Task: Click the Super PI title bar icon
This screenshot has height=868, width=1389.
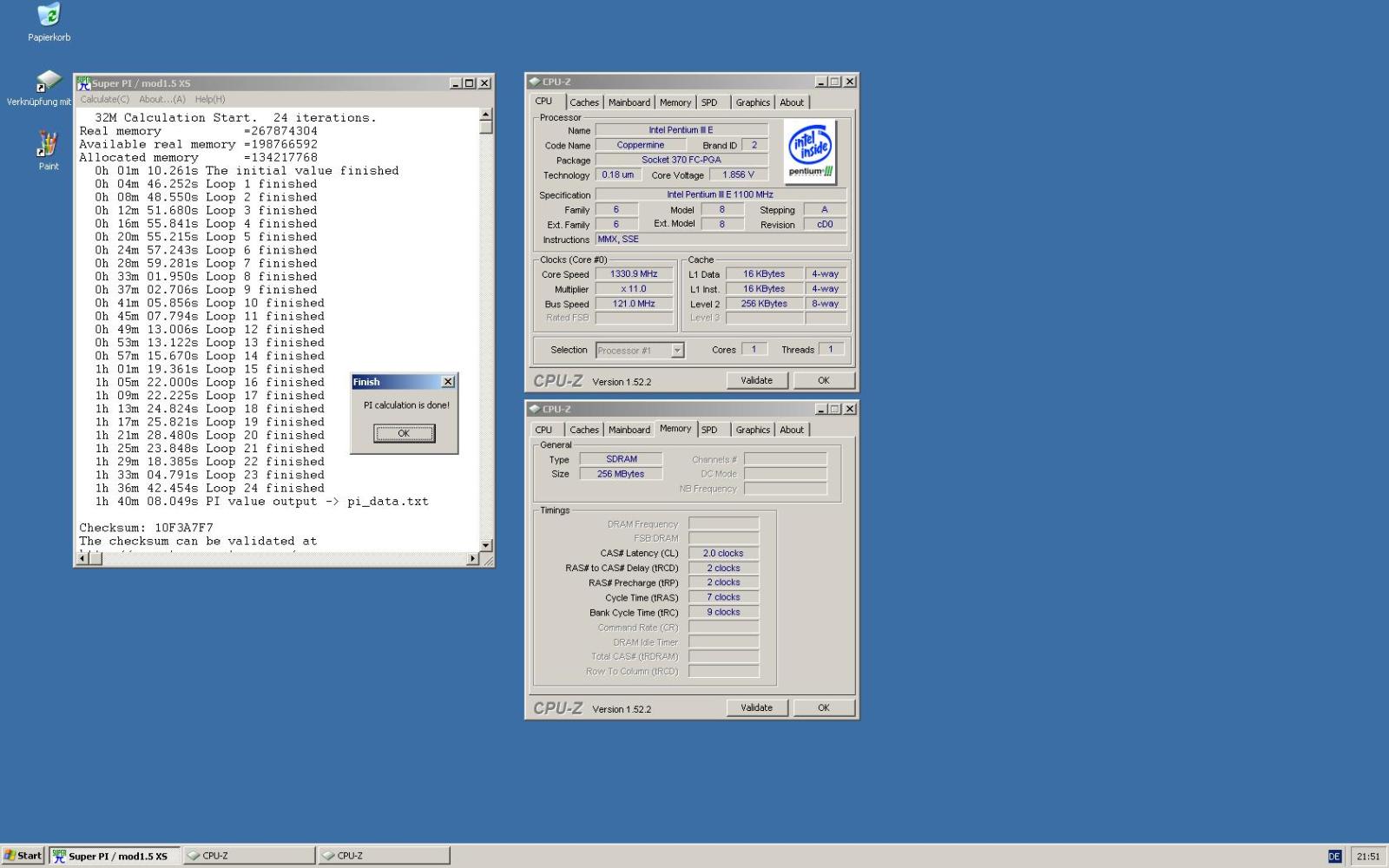Action: pos(83,82)
